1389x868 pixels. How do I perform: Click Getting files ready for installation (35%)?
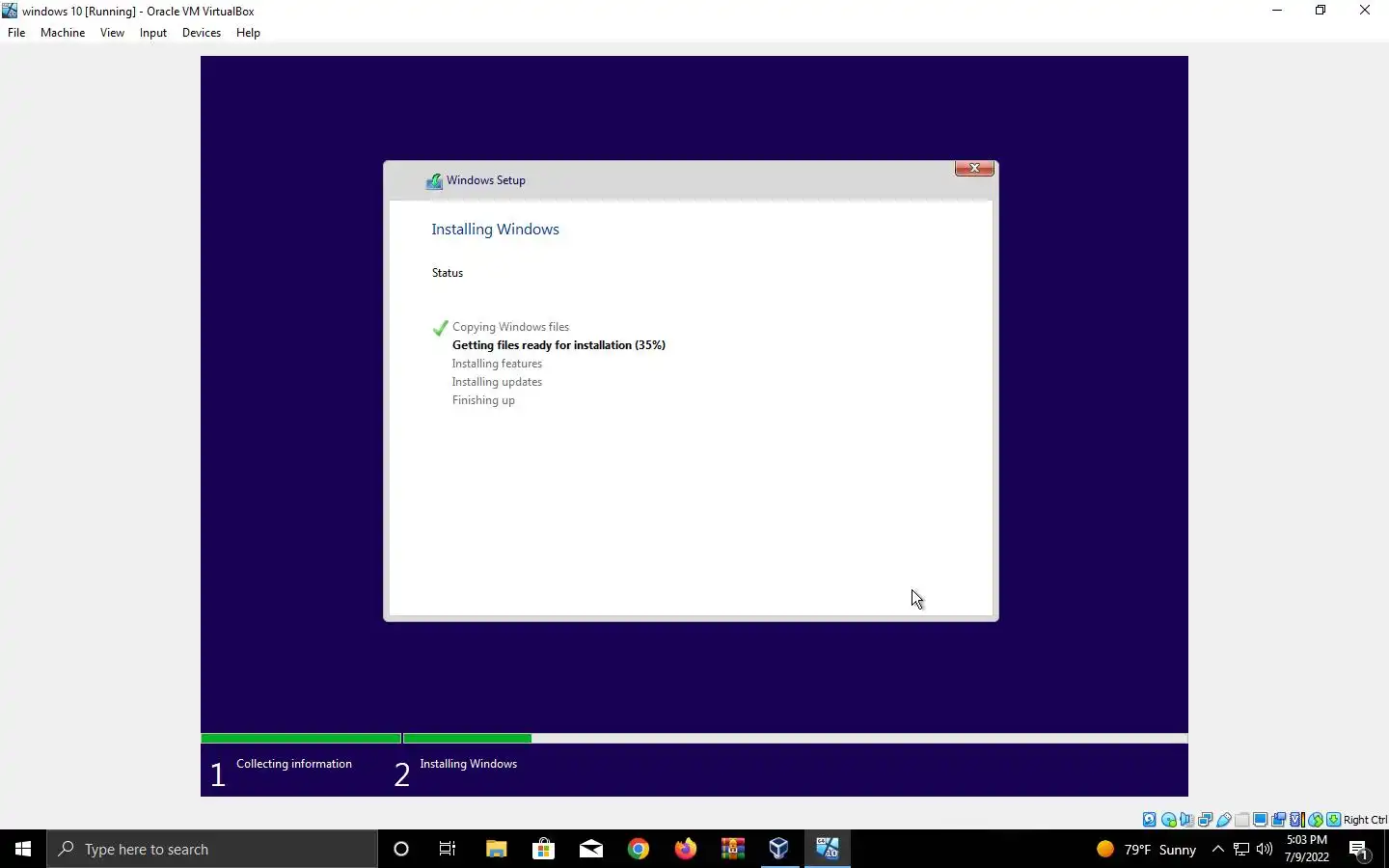coord(558,345)
